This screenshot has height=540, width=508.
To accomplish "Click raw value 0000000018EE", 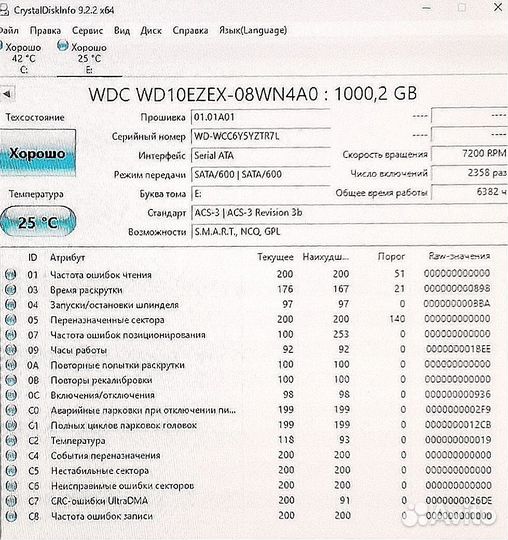I will coord(458,349).
